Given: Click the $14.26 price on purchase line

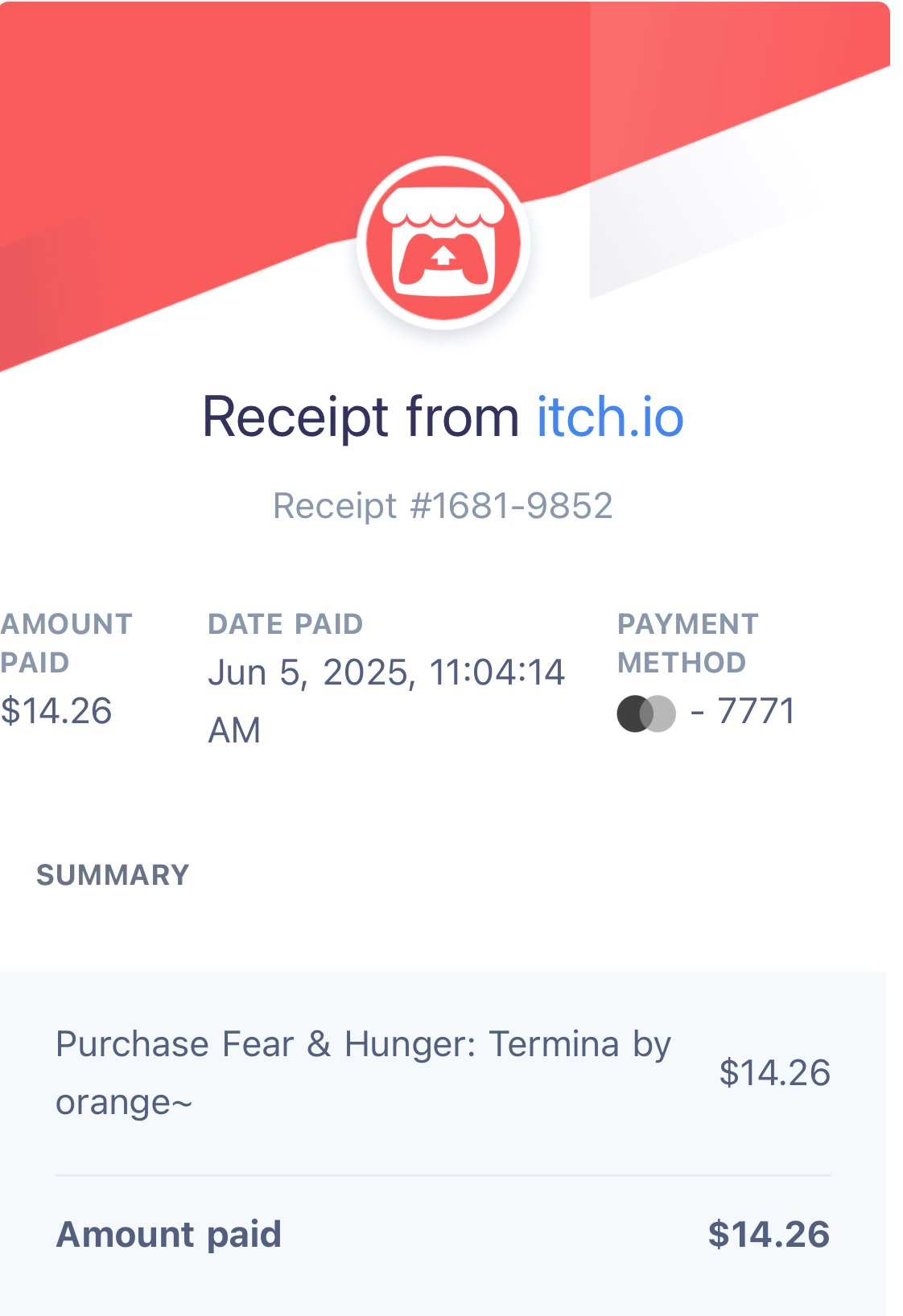Looking at the screenshot, I should point(774,1073).
